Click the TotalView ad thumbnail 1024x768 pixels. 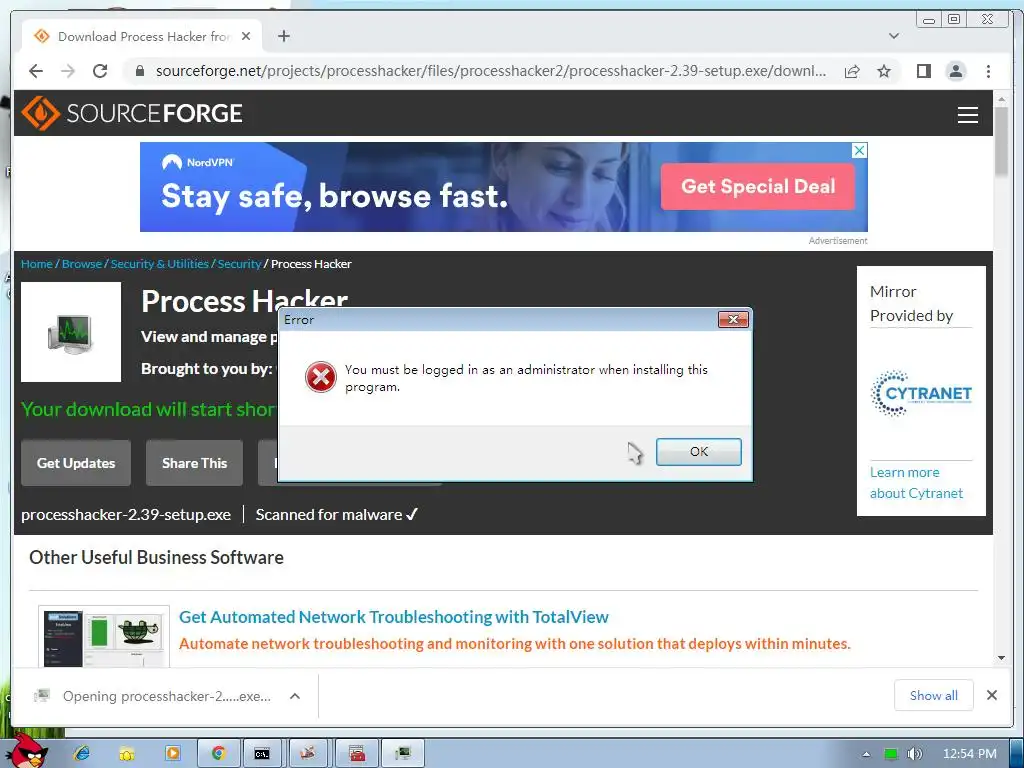(x=104, y=636)
